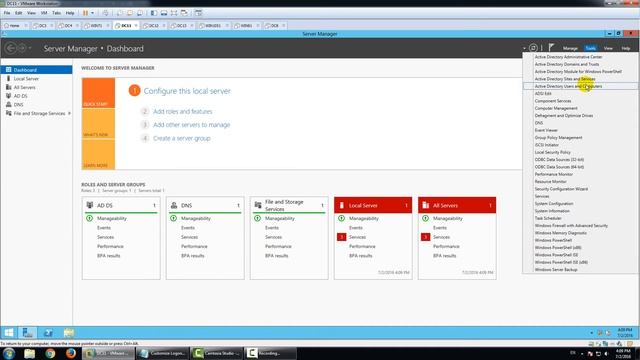This screenshot has width=640, height=360.
Task: Open the VMware VM menu
Action: tap(44, 13)
